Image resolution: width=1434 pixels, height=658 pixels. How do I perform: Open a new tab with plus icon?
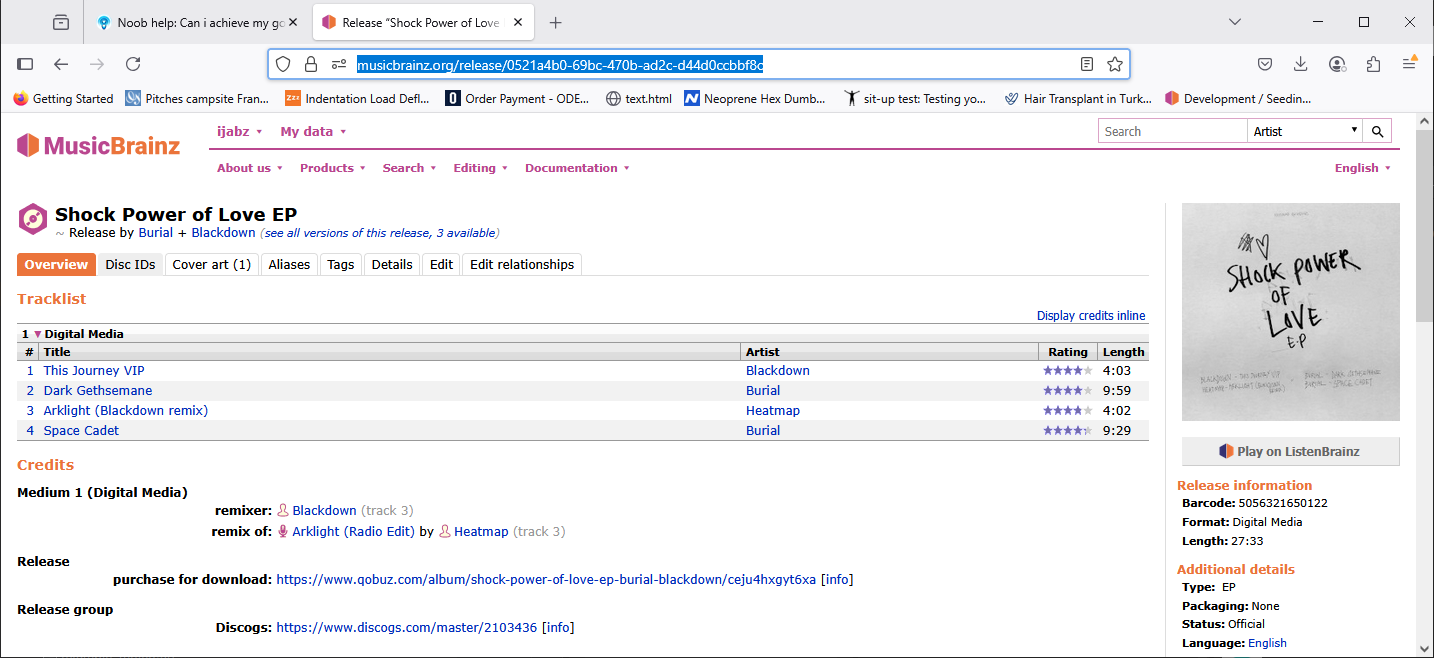(x=556, y=22)
